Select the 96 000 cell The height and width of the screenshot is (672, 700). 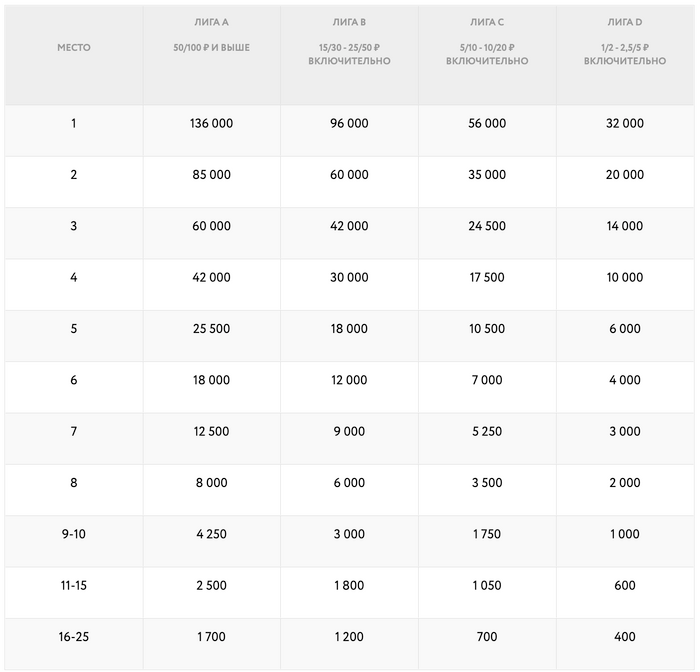(x=349, y=124)
